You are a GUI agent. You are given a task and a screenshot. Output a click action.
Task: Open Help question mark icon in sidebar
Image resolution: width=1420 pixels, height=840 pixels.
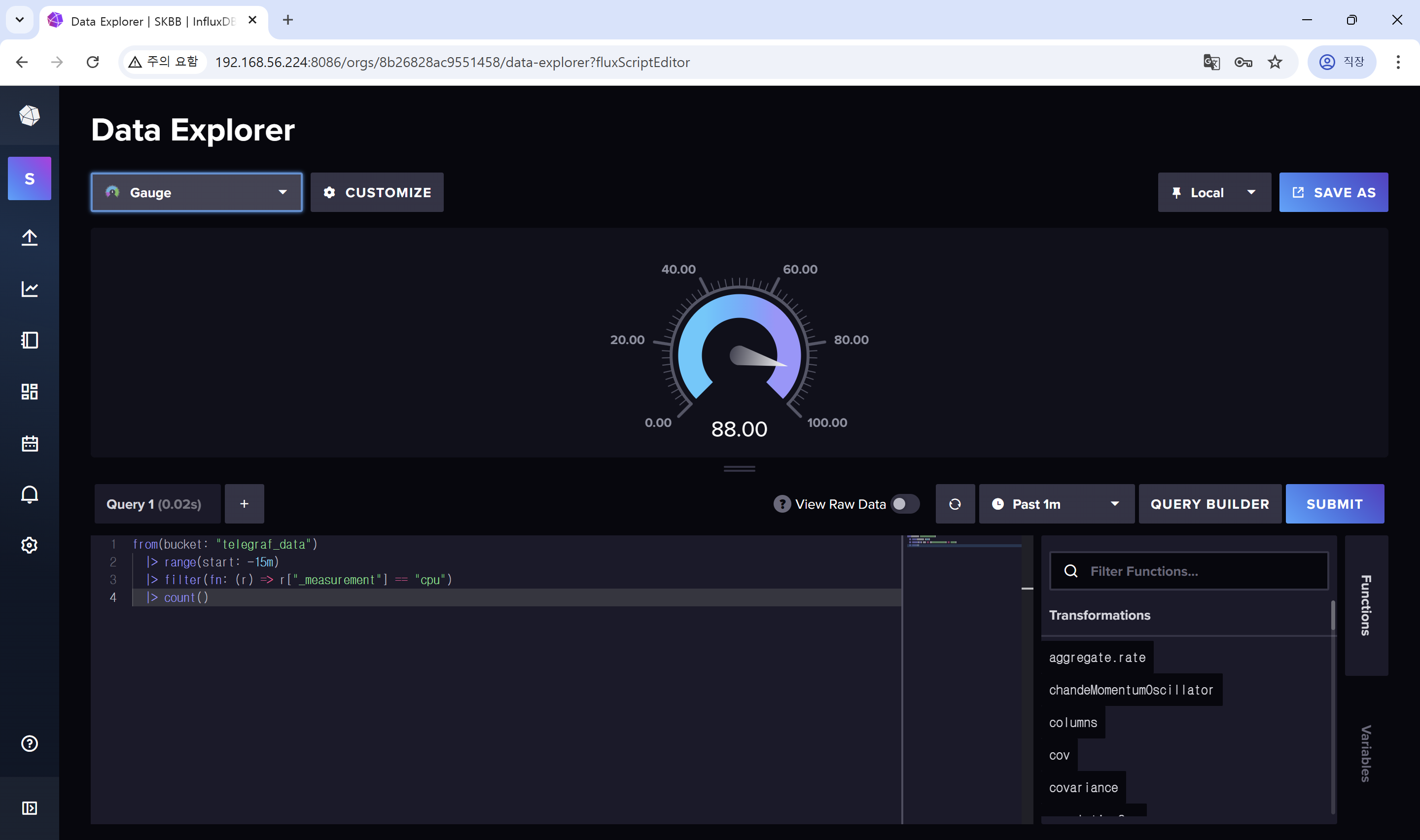30,743
